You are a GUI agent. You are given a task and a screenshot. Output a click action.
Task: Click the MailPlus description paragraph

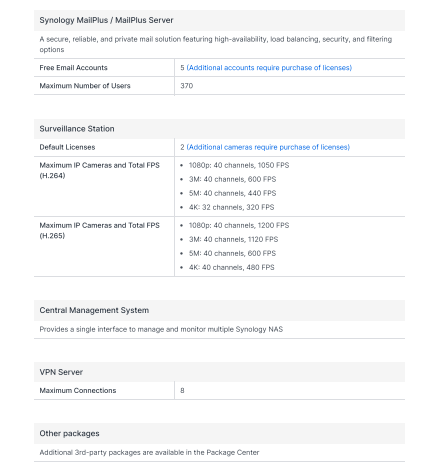(216, 44)
